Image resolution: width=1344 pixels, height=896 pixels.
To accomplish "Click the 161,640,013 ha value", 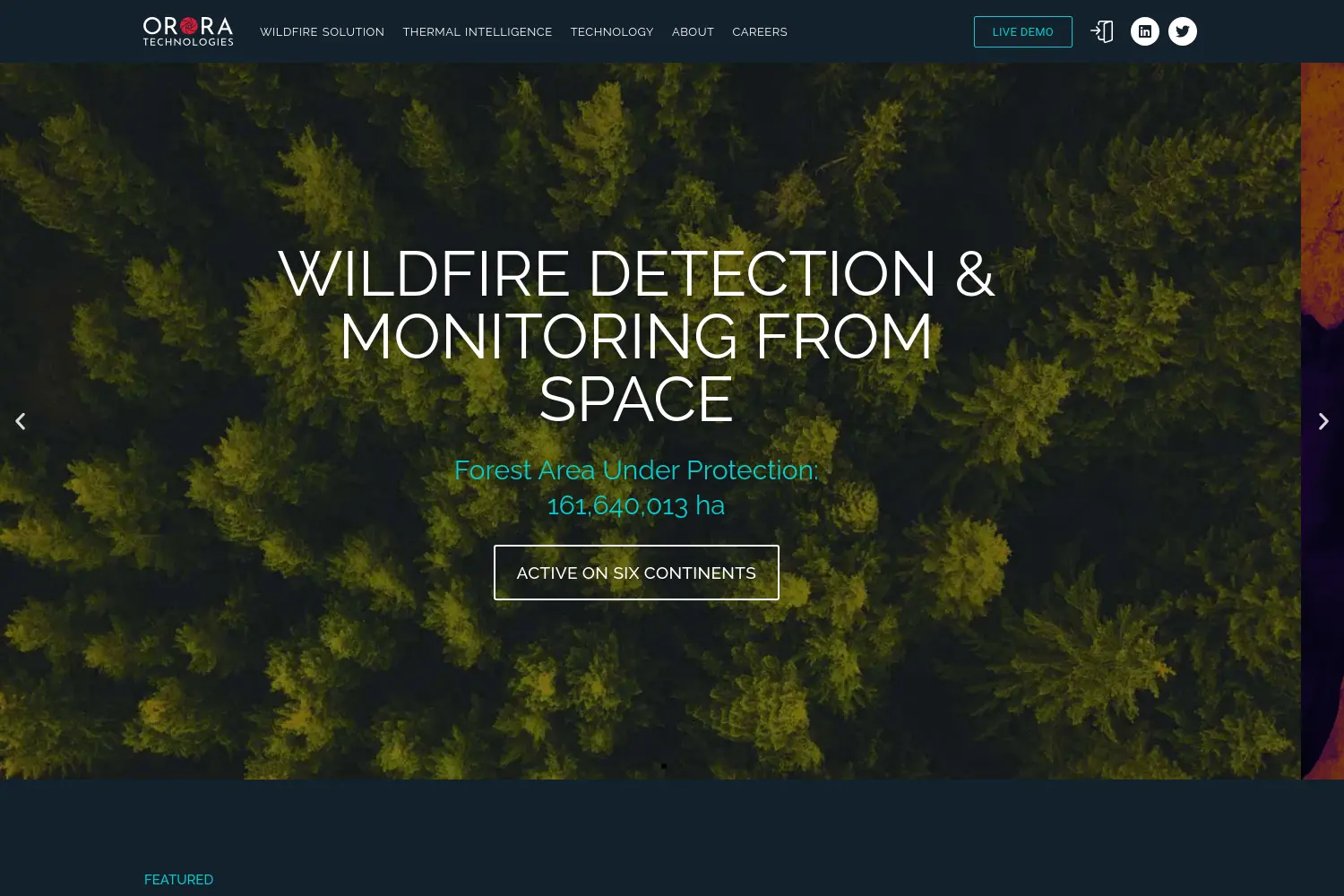I will pos(636,505).
